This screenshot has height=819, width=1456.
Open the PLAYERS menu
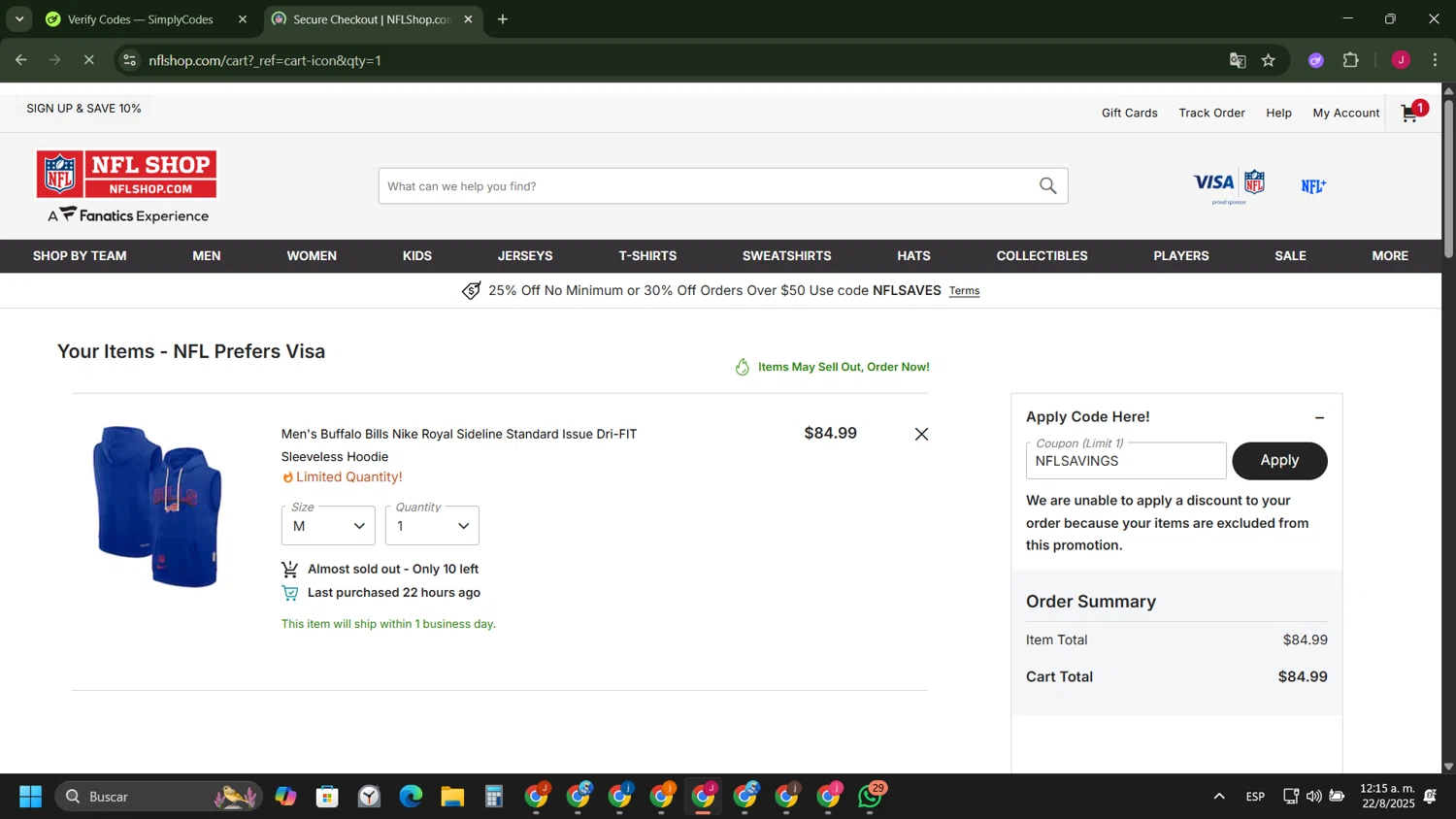point(1181,256)
